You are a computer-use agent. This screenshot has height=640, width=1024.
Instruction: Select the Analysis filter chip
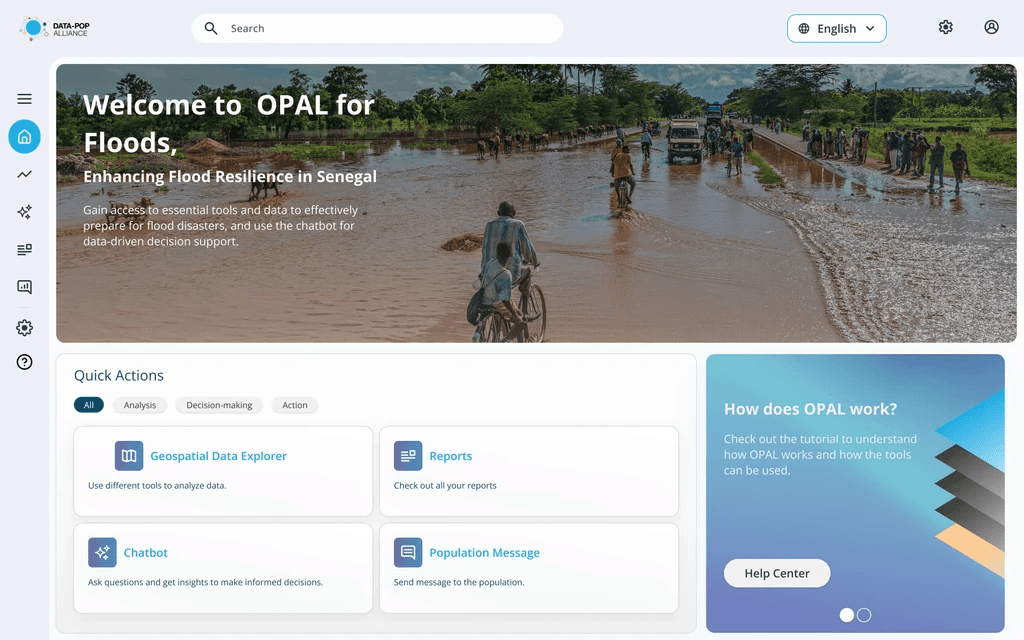[140, 405]
